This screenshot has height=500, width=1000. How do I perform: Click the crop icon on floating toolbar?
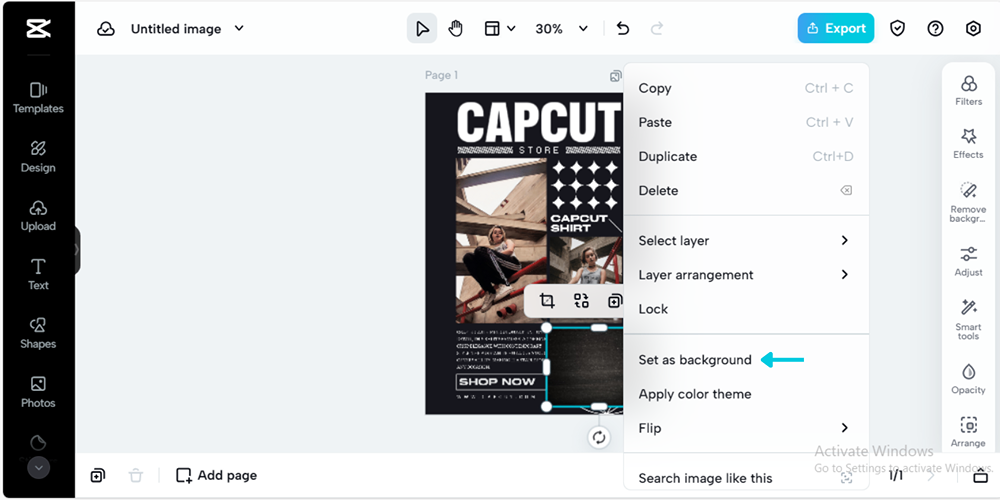(547, 301)
